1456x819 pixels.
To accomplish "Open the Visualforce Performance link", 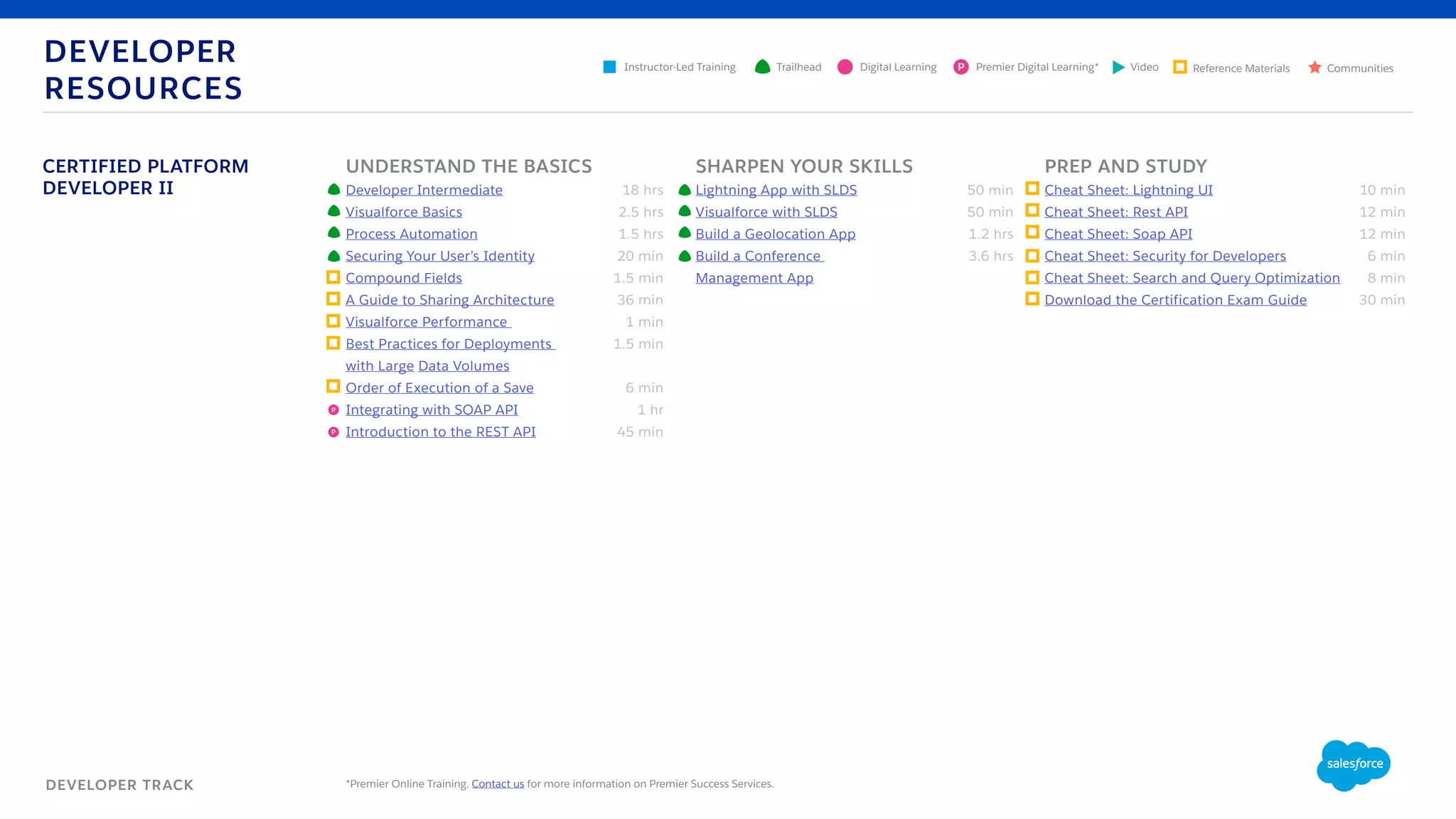I will tap(428, 322).
